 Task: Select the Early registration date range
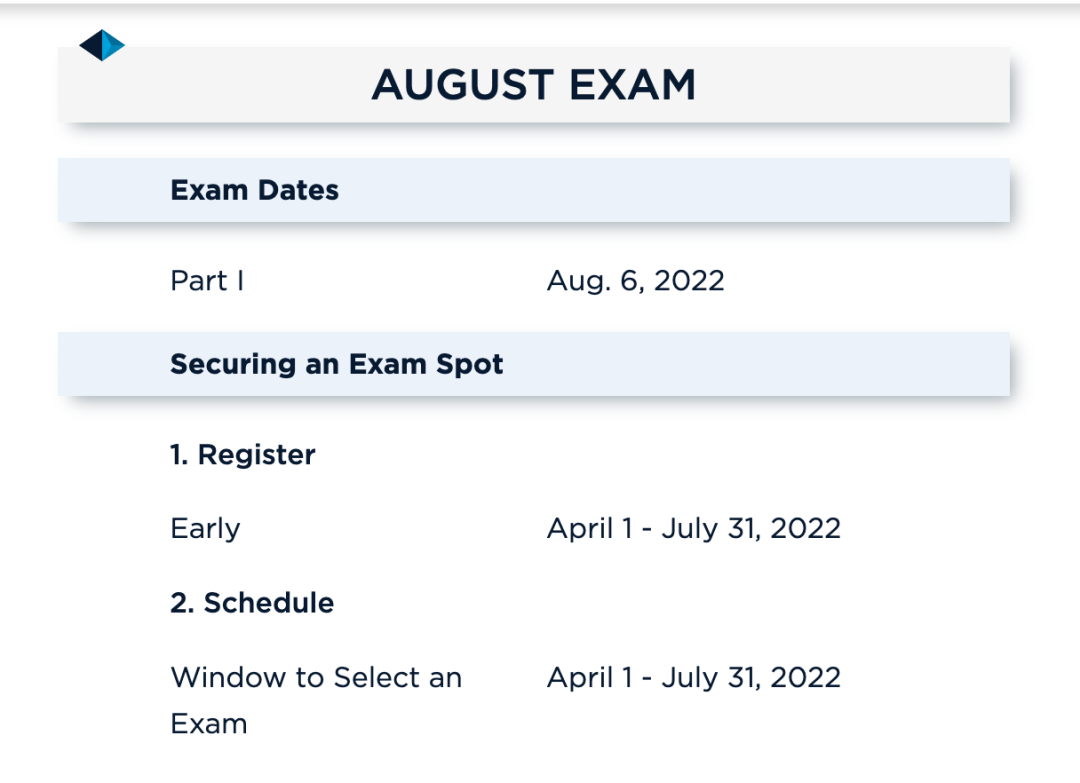[693, 528]
